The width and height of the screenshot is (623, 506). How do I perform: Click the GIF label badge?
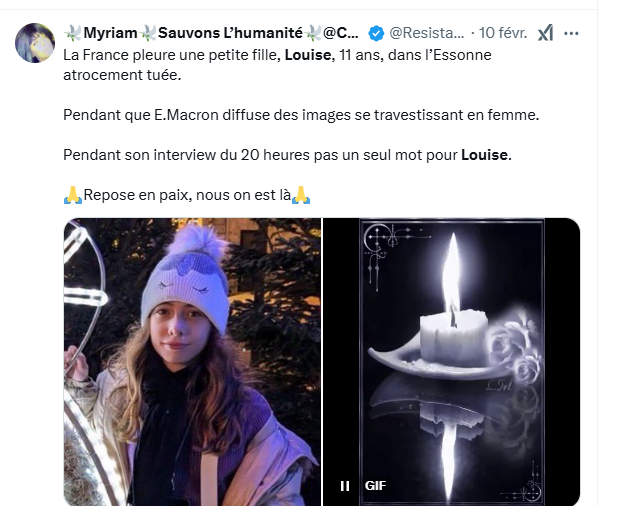pyautogui.click(x=375, y=486)
